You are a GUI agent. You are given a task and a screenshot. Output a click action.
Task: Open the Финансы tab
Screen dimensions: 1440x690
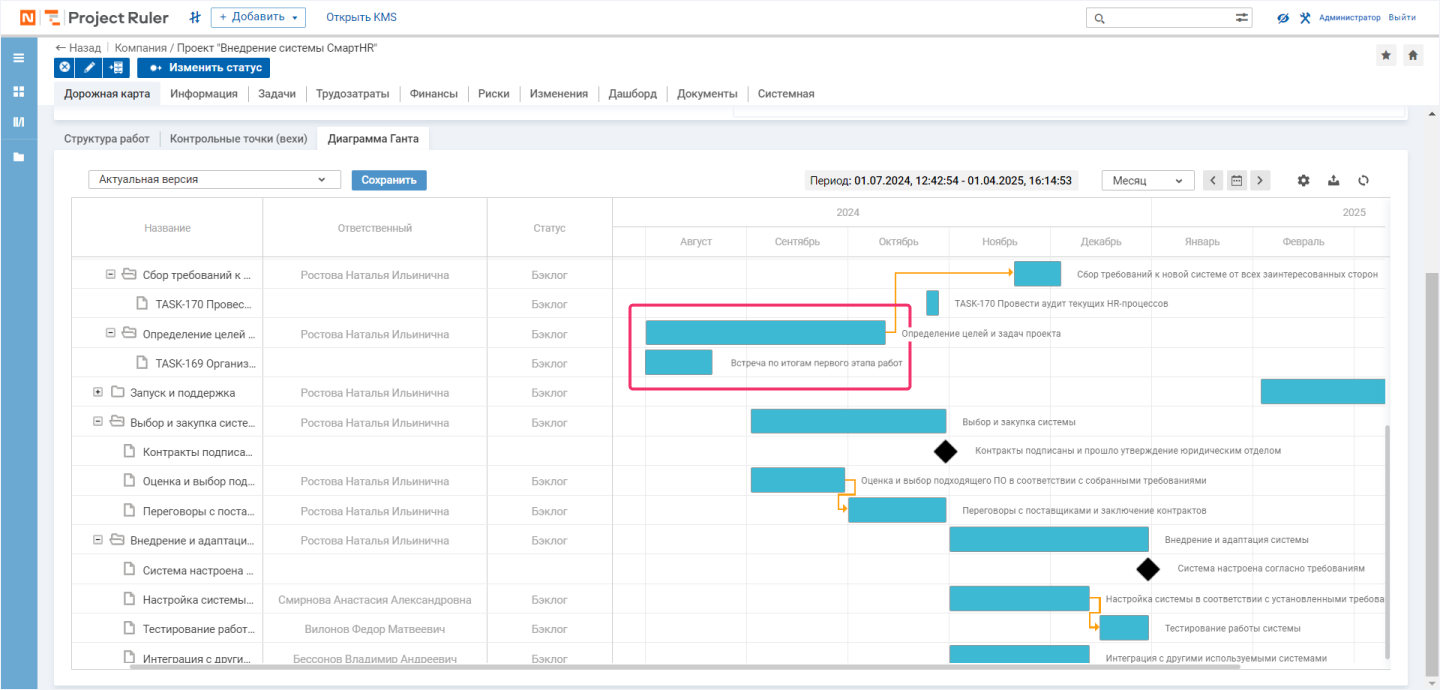click(x=434, y=94)
